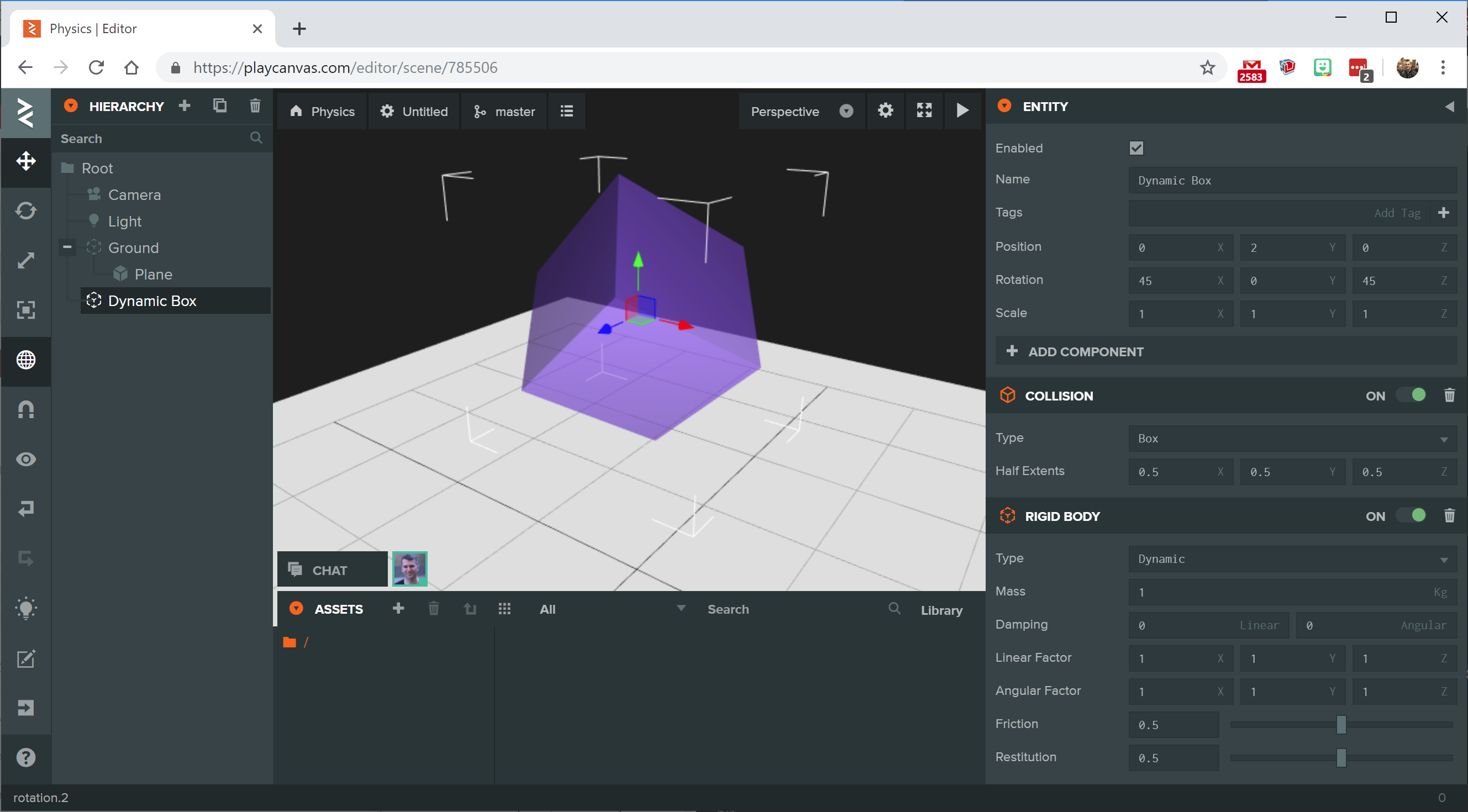Viewport: 1468px width, 812px height.
Task: Uncheck the Enabled checkbox
Action: (x=1136, y=148)
